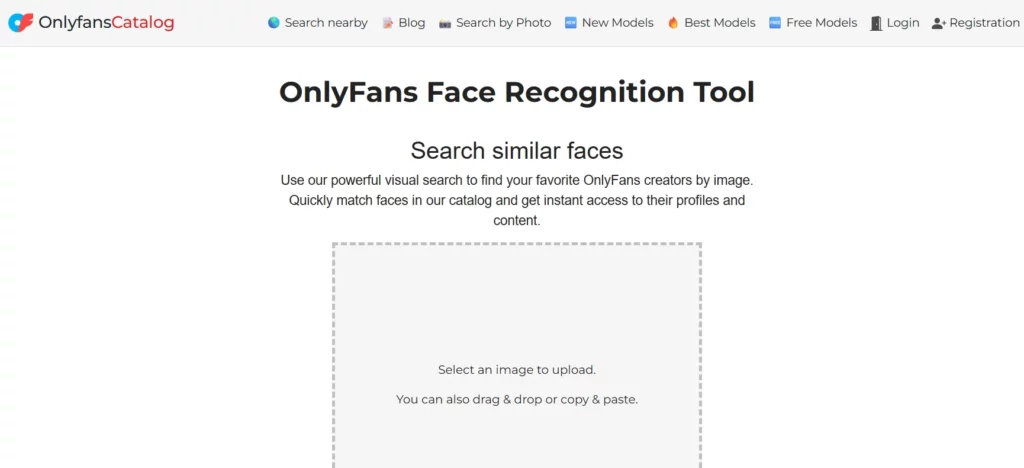Screen dimensions: 1024x468
Task: Click the Blog icon in the navigation
Action: 387,23
